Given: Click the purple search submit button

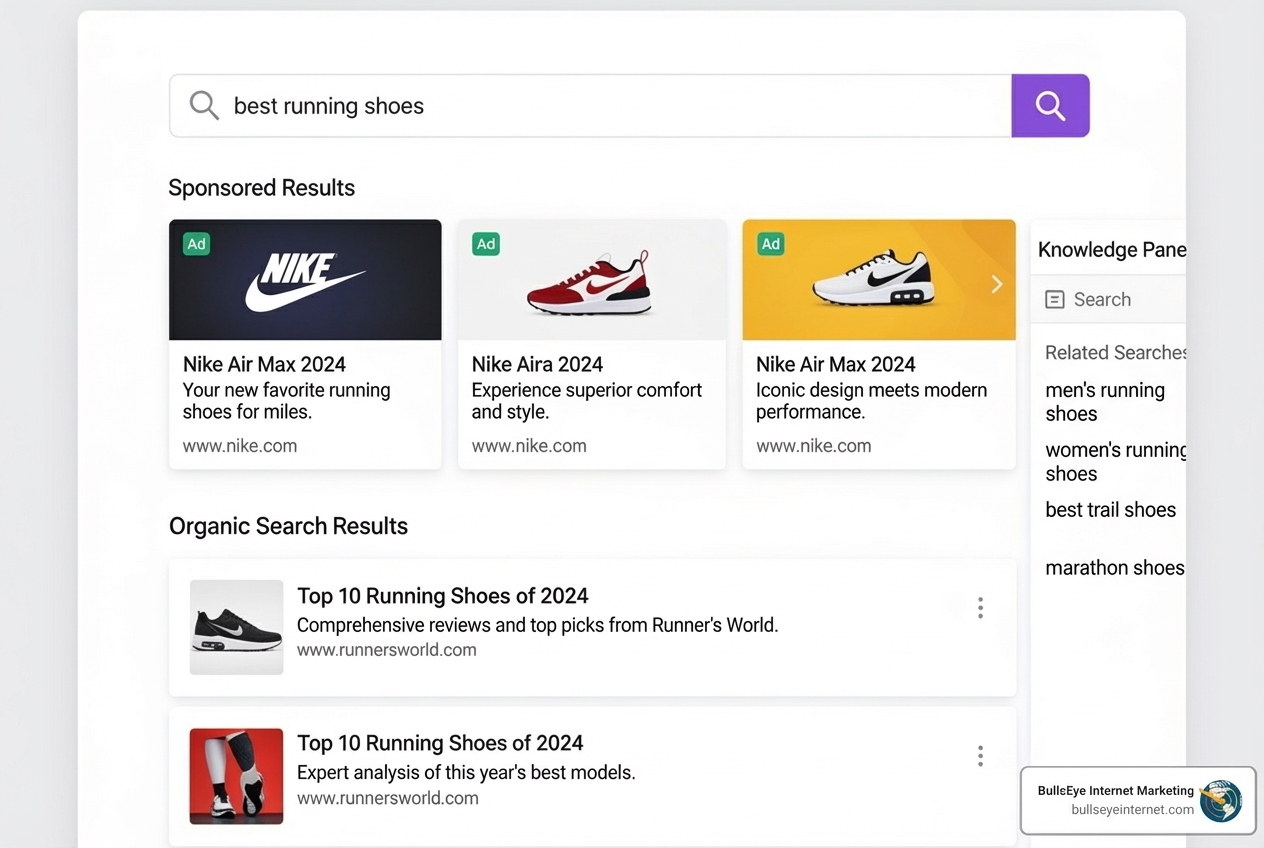Looking at the screenshot, I should click(x=1050, y=105).
